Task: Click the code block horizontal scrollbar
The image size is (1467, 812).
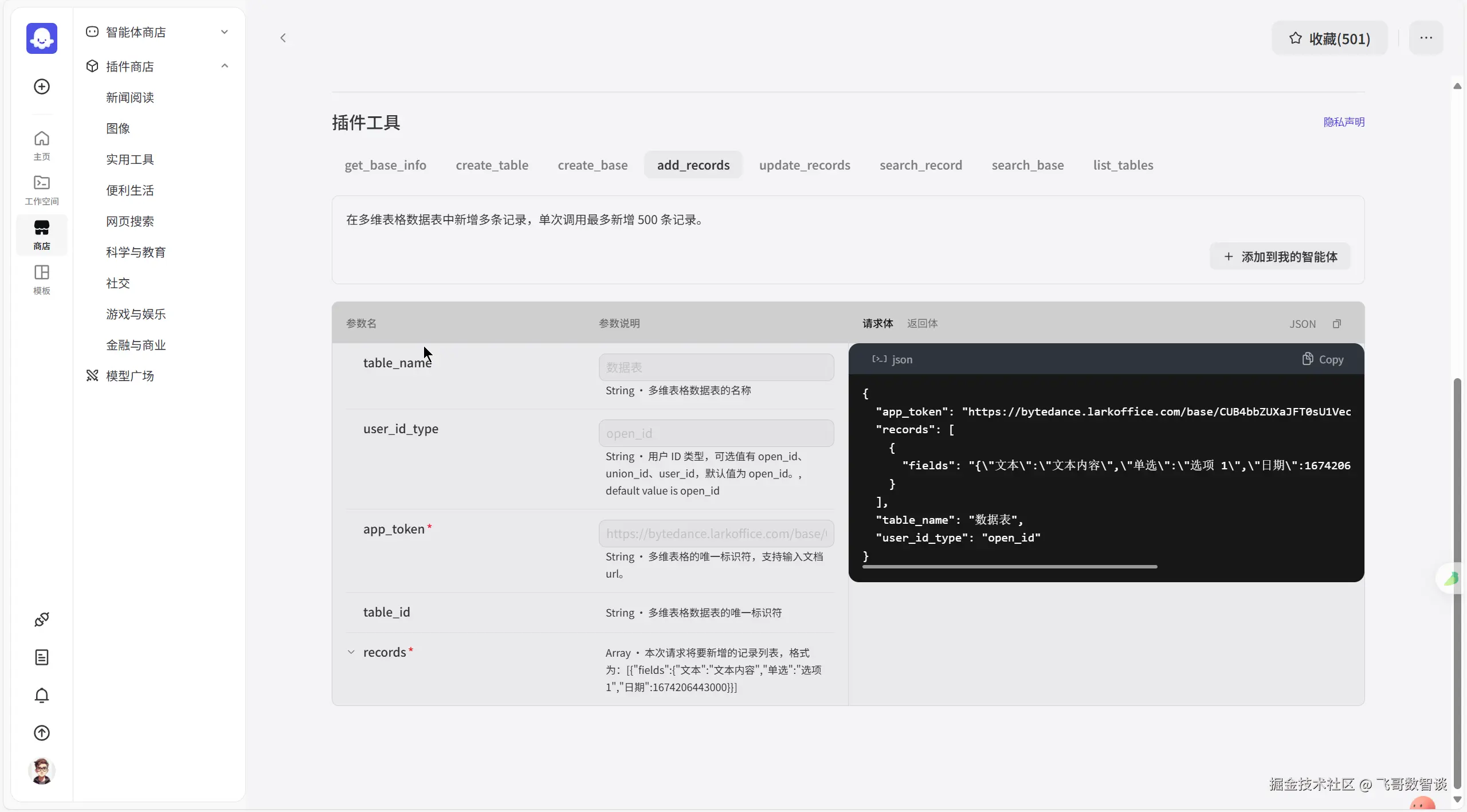Action: [x=1009, y=567]
